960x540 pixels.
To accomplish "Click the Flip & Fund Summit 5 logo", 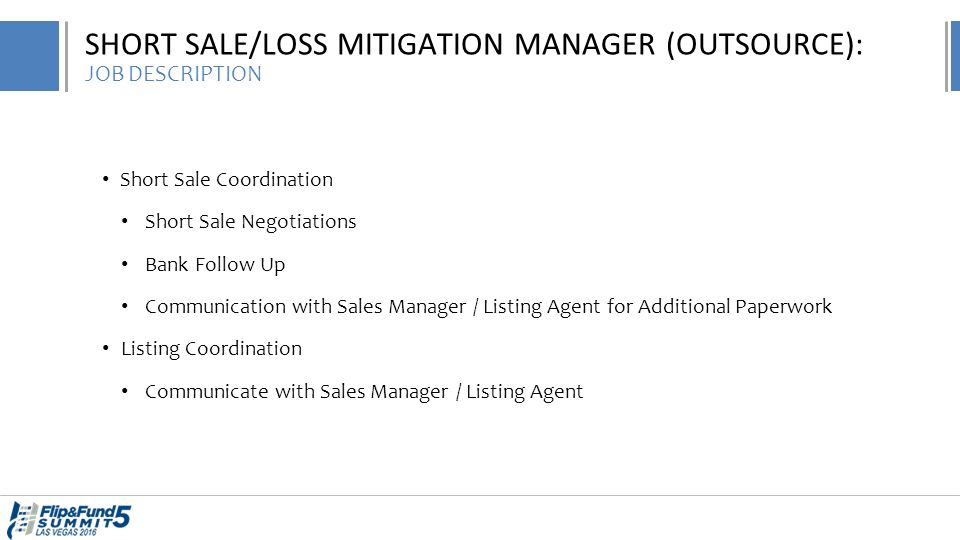I will [x=69, y=520].
